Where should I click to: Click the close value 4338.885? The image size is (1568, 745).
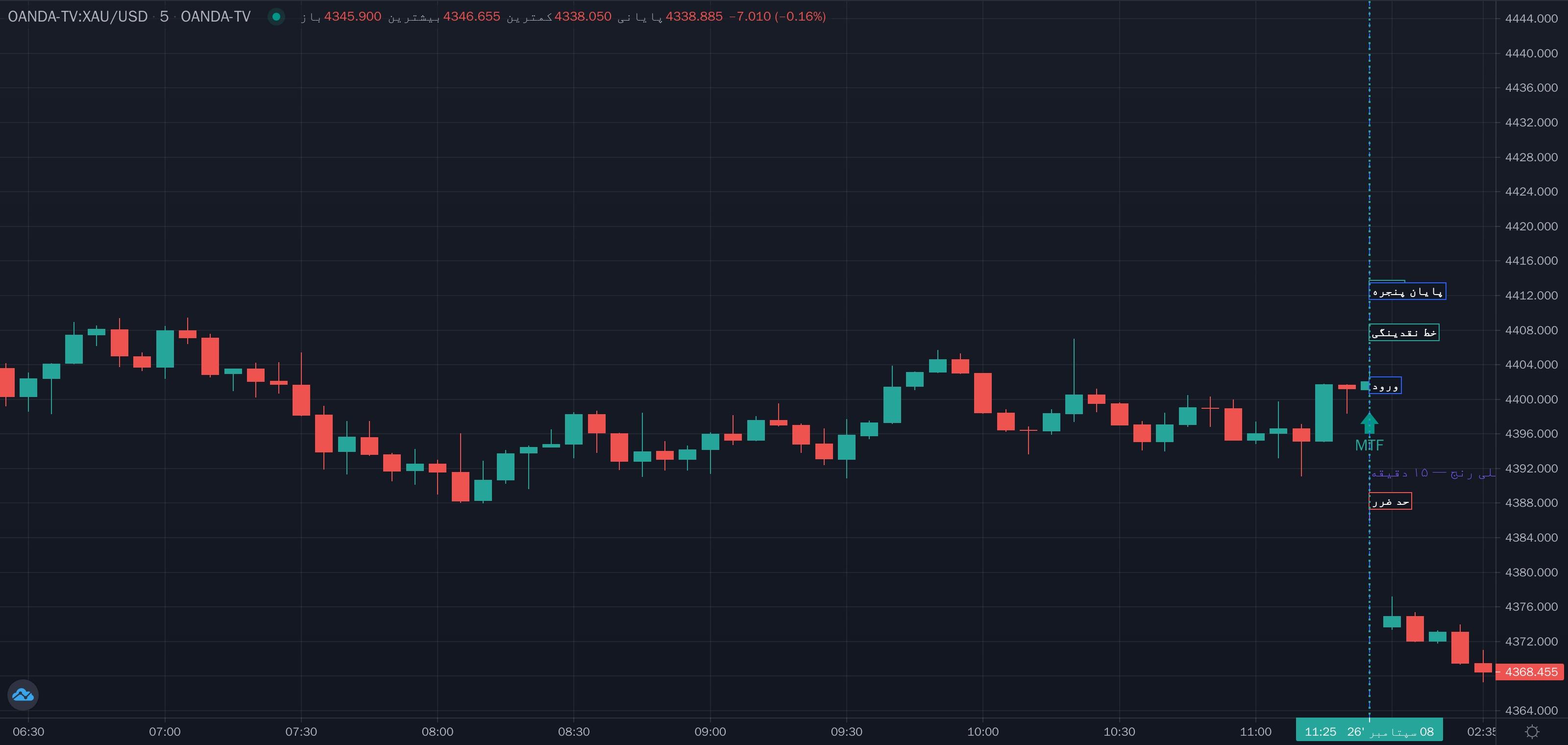[x=694, y=17]
